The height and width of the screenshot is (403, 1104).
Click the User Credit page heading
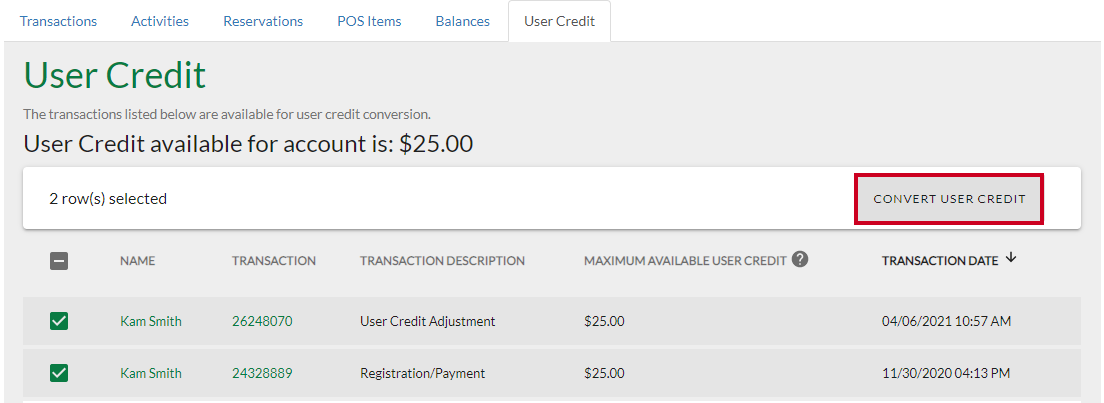tap(115, 75)
